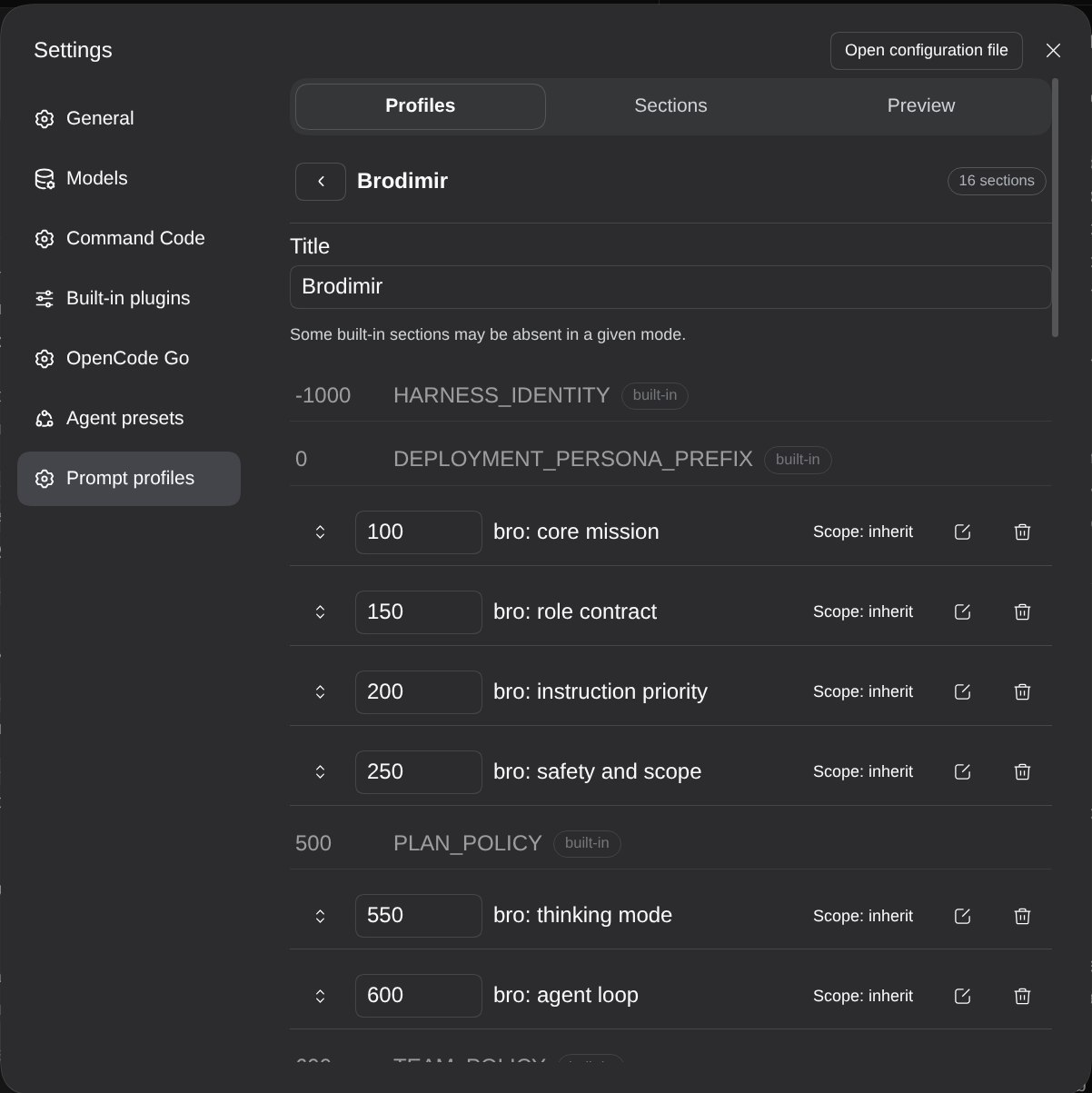Image resolution: width=1092 pixels, height=1093 pixels.
Task: Edit the bro: safety and scope section
Action: [x=962, y=772]
